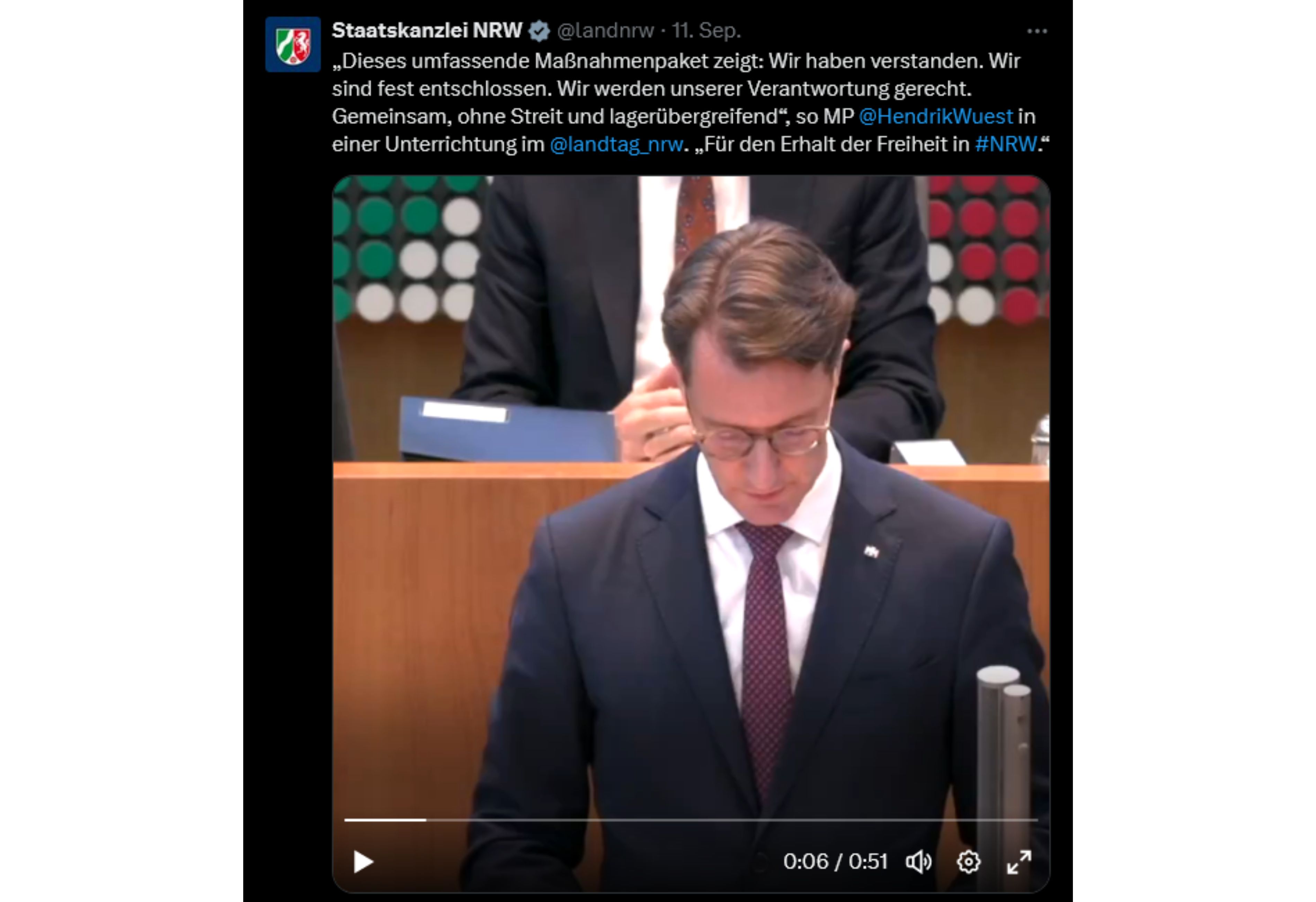The image size is (1316, 902).
Task: Seek the video progress bar to the middle
Action: (x=691, y=819)
